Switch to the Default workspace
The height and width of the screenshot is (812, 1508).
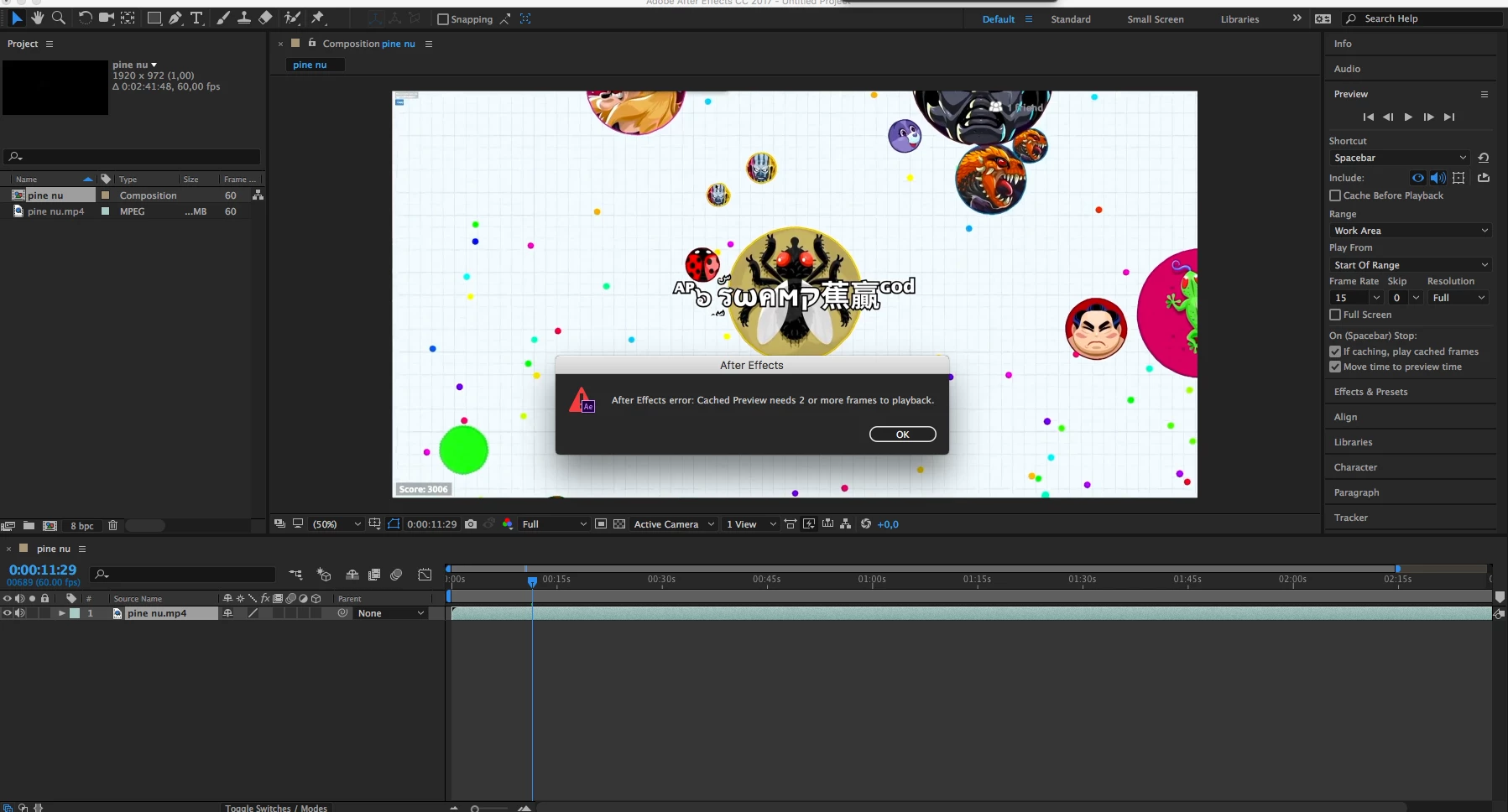coord(999,19)
